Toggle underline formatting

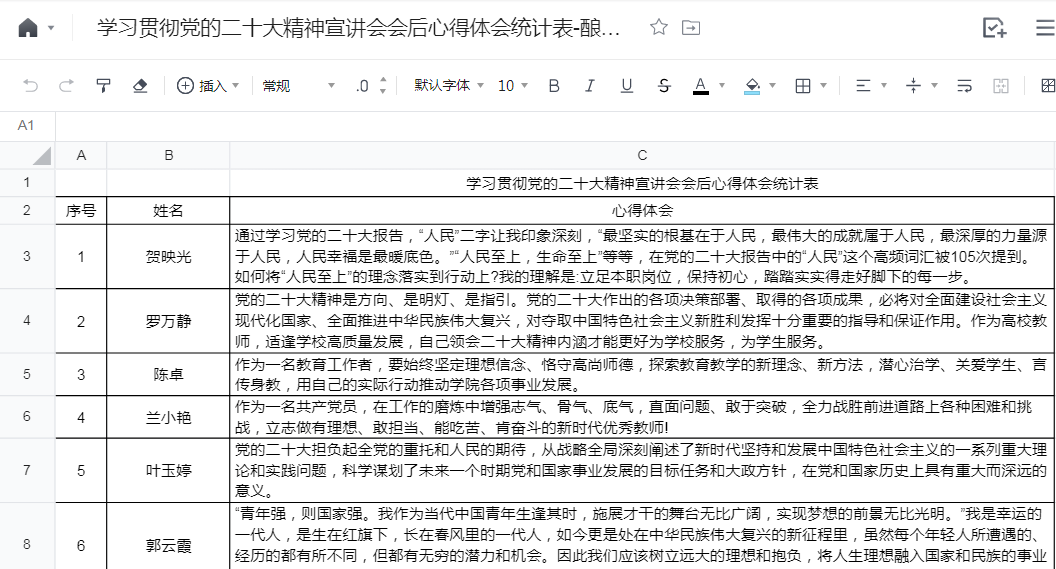pyautogui.click(x=626, y=86)
